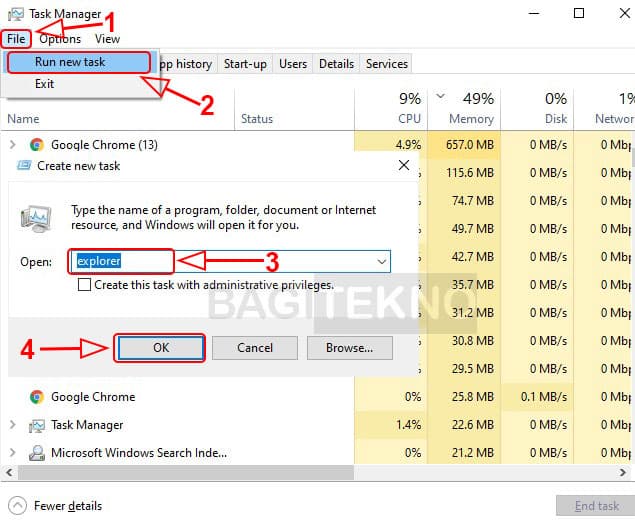
Task: Select the Google Chrome (13) process name
Action: (104, 145)
